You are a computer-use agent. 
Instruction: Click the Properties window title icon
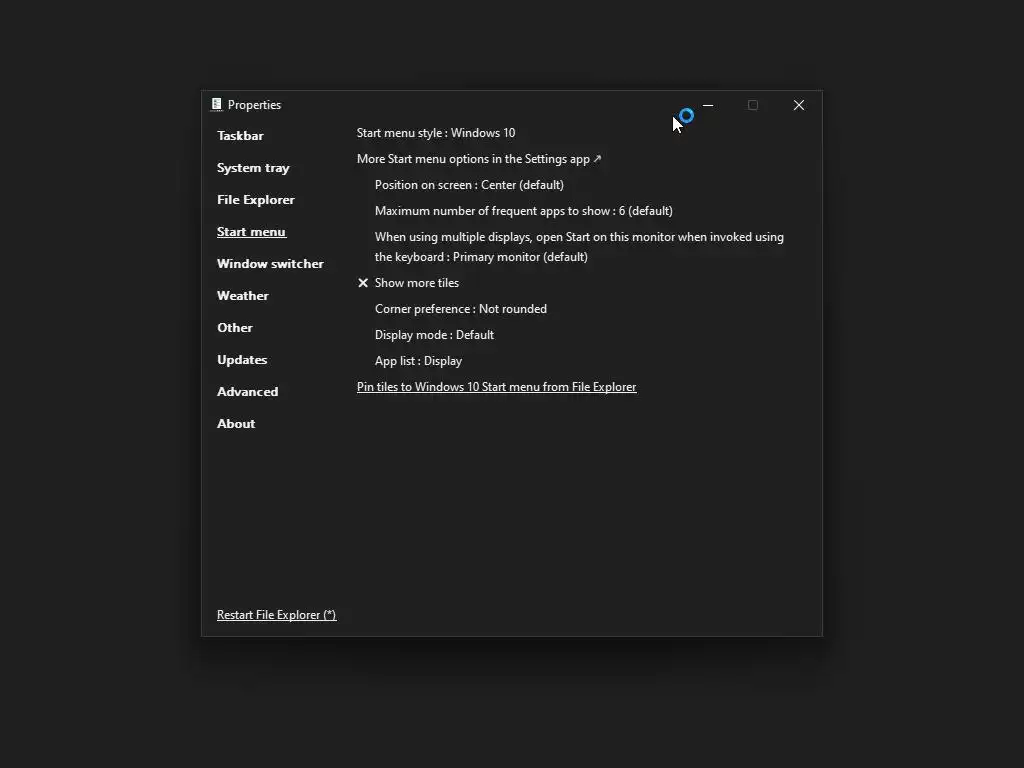coord(216,104)
